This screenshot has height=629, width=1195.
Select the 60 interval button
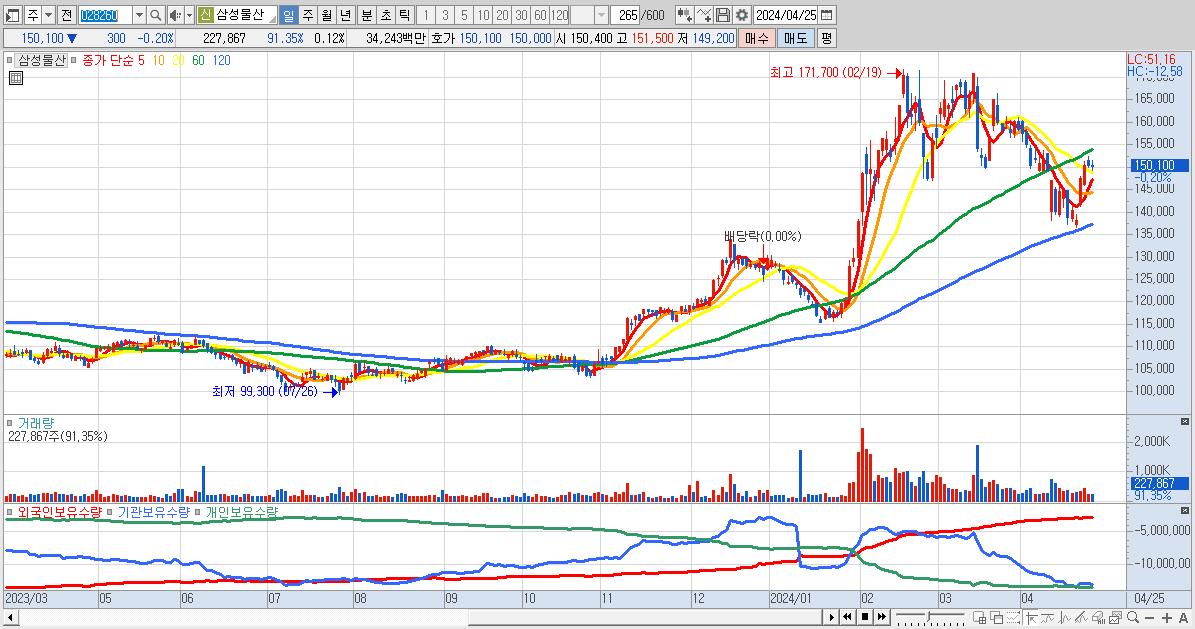[540, 15]
